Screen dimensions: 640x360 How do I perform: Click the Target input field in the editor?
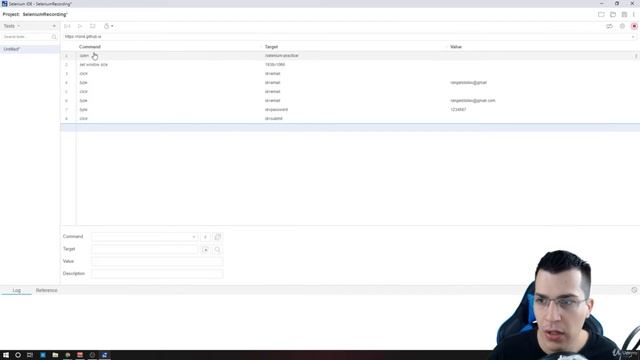pyautogui.click(x=144, y=249)
